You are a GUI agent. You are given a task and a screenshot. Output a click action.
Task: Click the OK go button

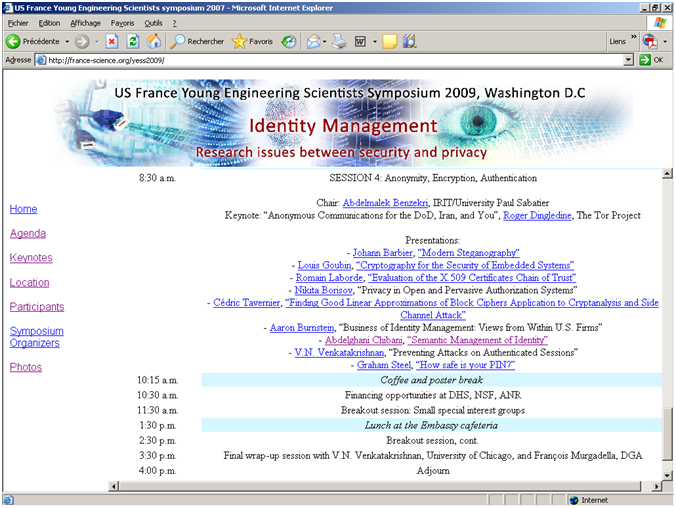point(652,60)
